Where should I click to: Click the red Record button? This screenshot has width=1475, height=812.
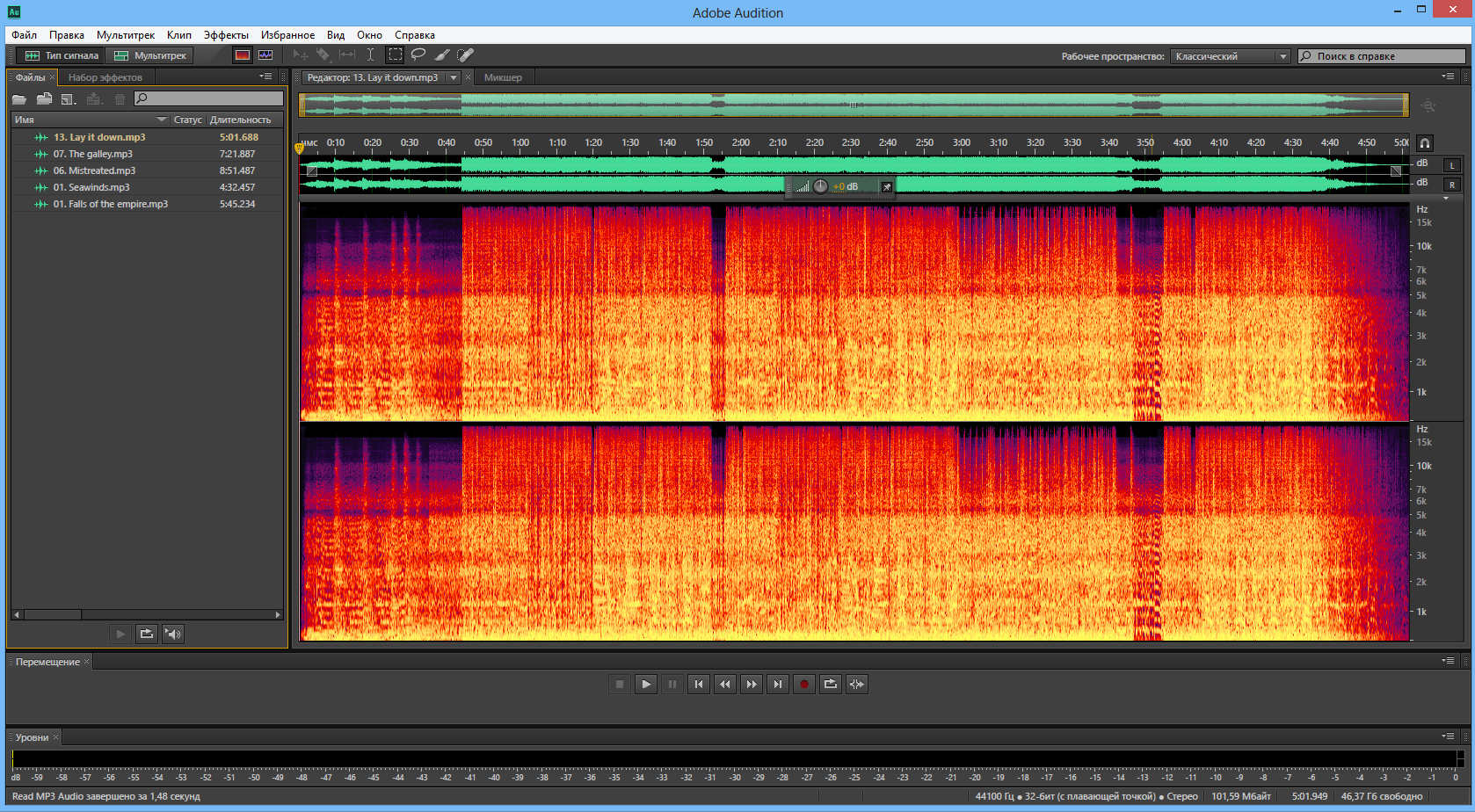[x=804, y=684]
